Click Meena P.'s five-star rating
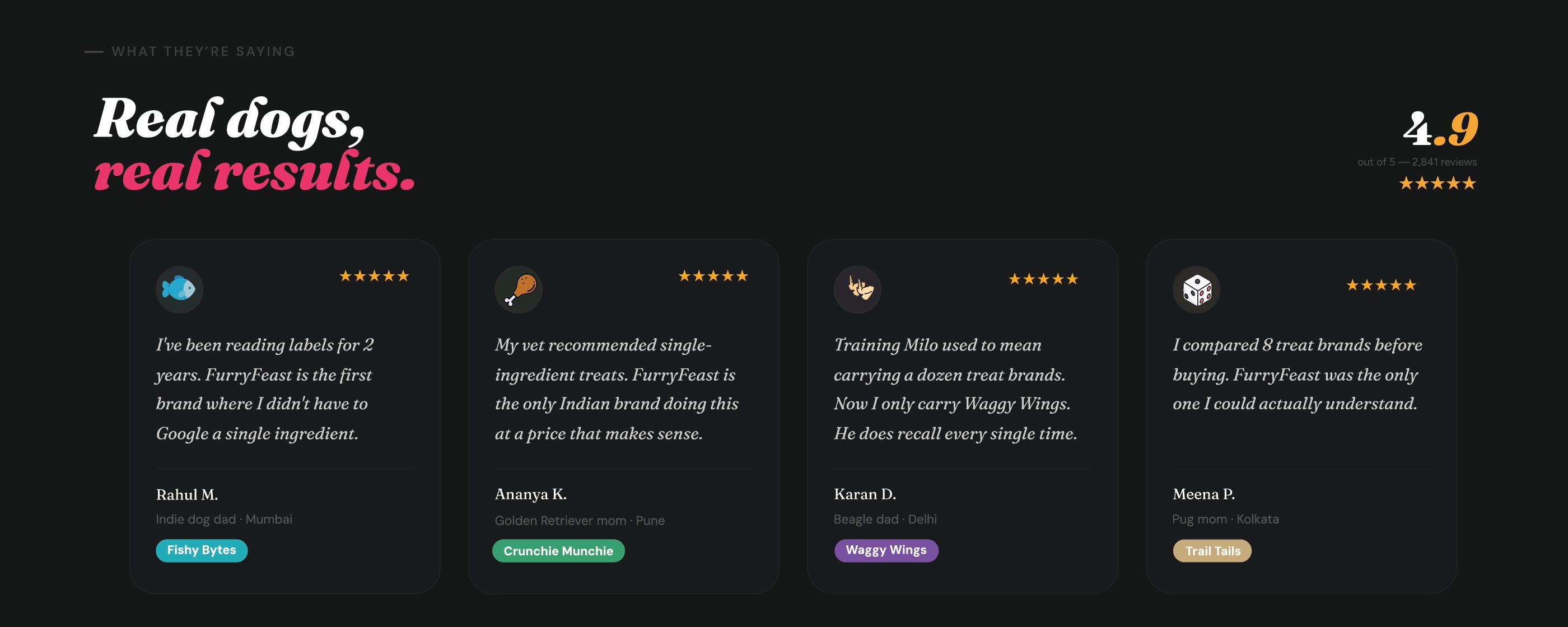The width and height of the screenshot is (1568, 627). [1380, 286]
